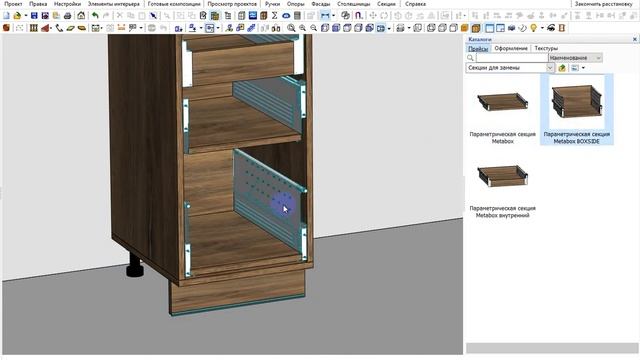
Task: Click the catalog search magnifier icon
Action: click(x=471, y=58)
